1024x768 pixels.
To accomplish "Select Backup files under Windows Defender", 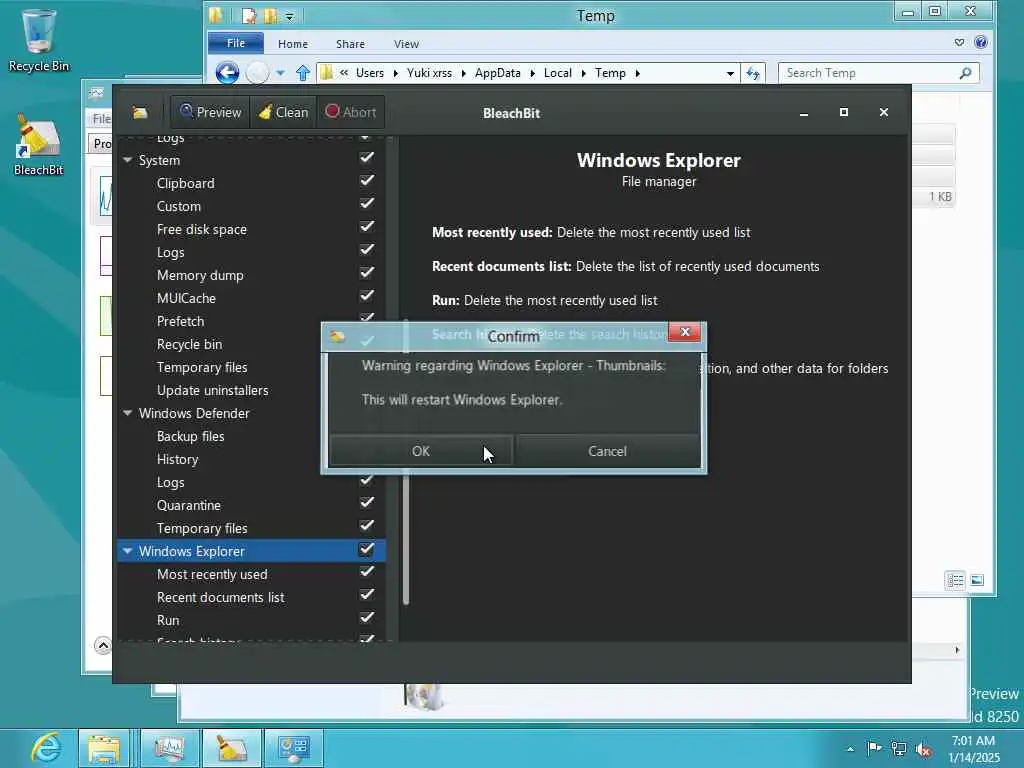I will coord(190,436).
